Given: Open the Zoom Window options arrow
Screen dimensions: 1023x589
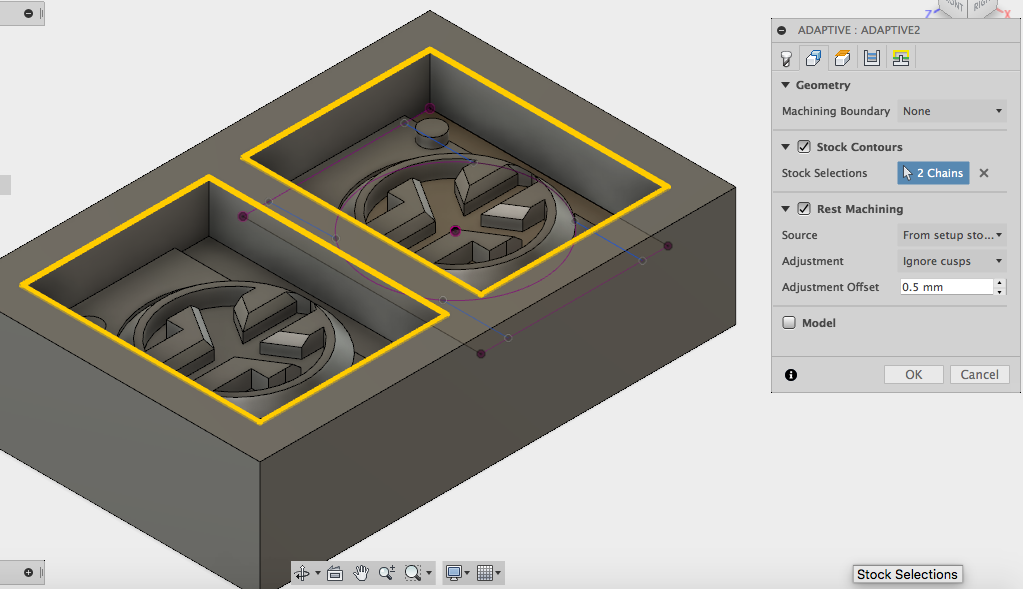Looking at the screenshot, I should click(429, 573).
